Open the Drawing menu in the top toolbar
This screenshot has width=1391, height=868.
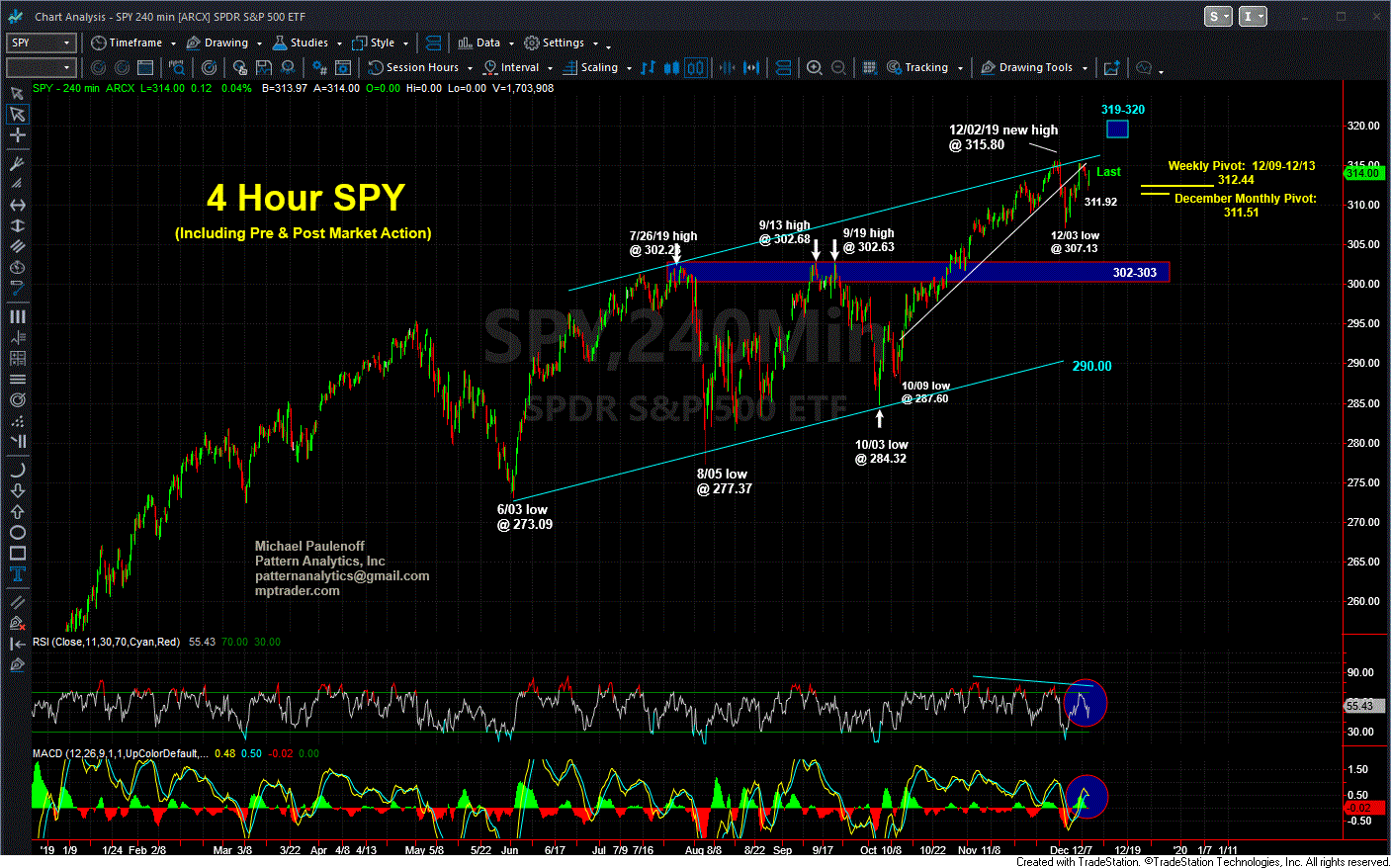pyautogui.click(x=222, y=43)
